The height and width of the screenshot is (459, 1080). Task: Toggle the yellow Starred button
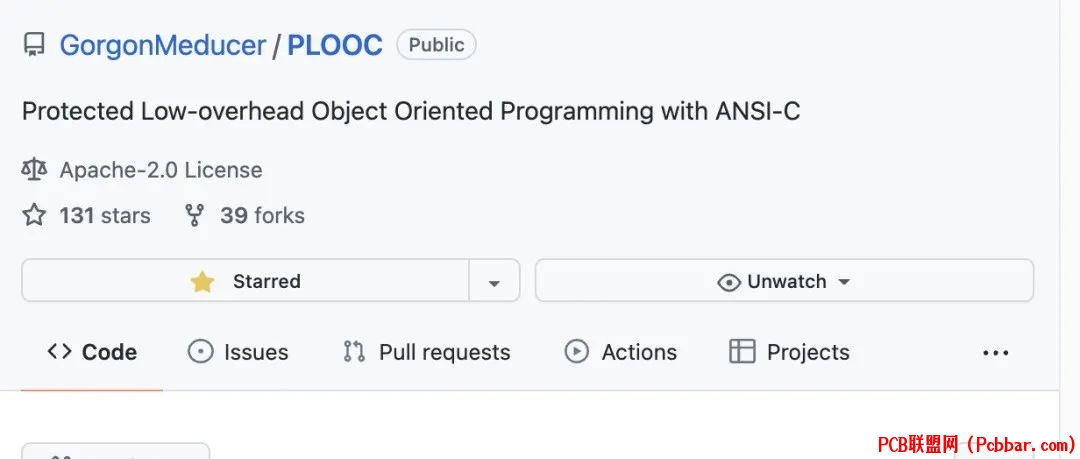pyautogui.click(x=246, y=280)
